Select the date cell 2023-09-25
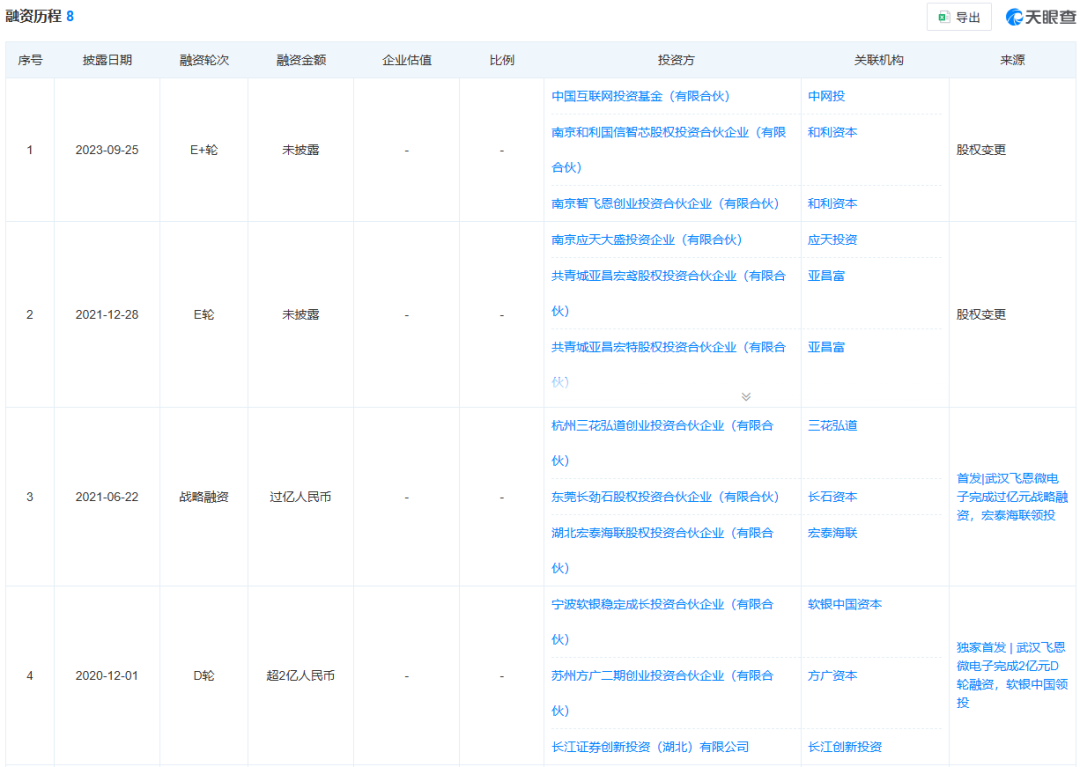This screenshot has height=767, width=1080. 107,150
